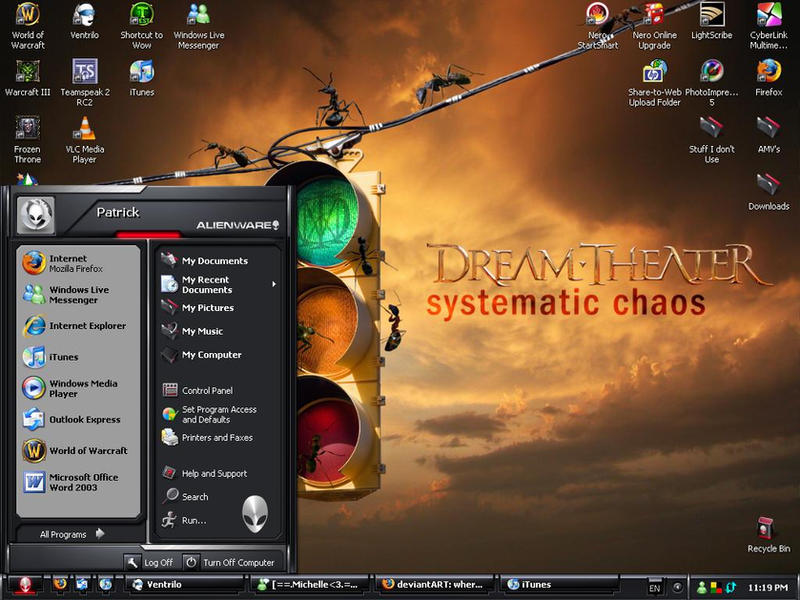
Task: Launch Mozilla Firefox from Start menu
Action: (78, 263)
